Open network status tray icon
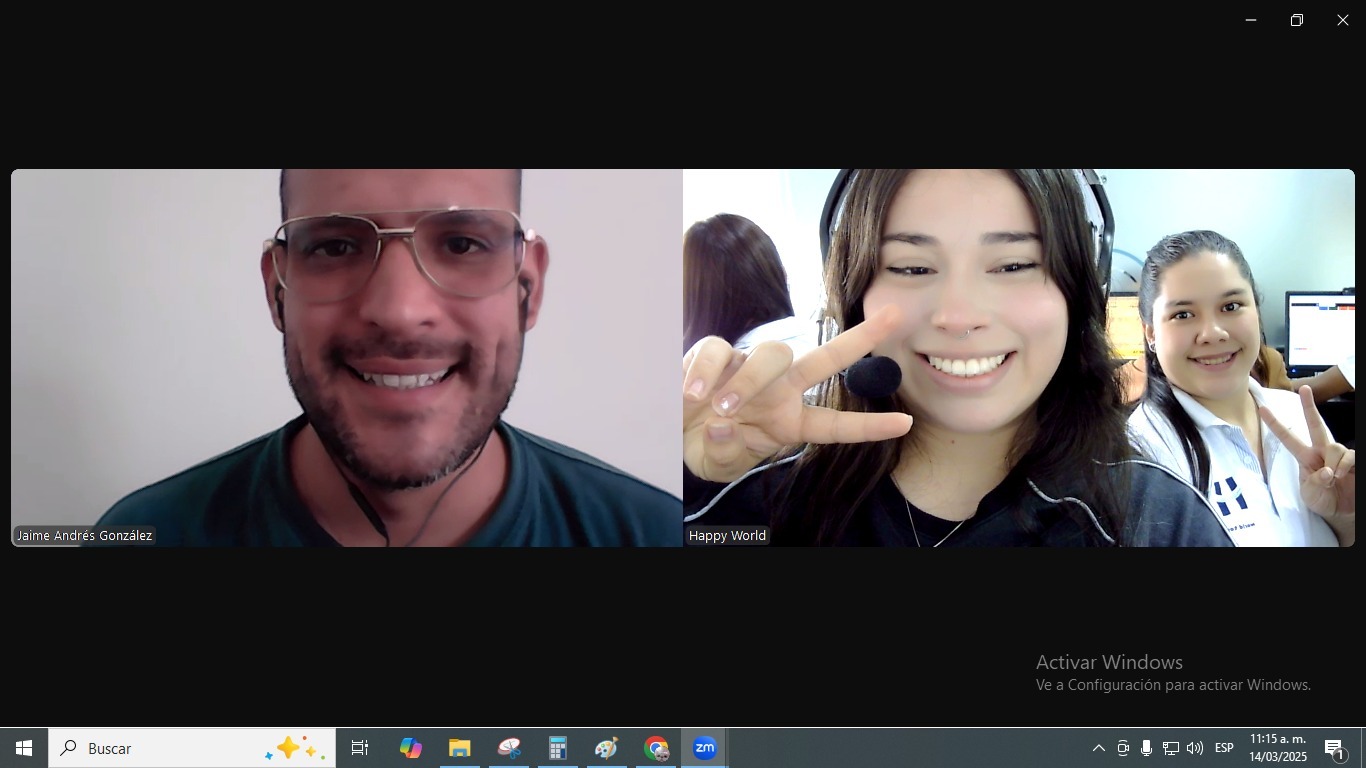This screenshot has height=768, width=1366. coord(1170,748)
